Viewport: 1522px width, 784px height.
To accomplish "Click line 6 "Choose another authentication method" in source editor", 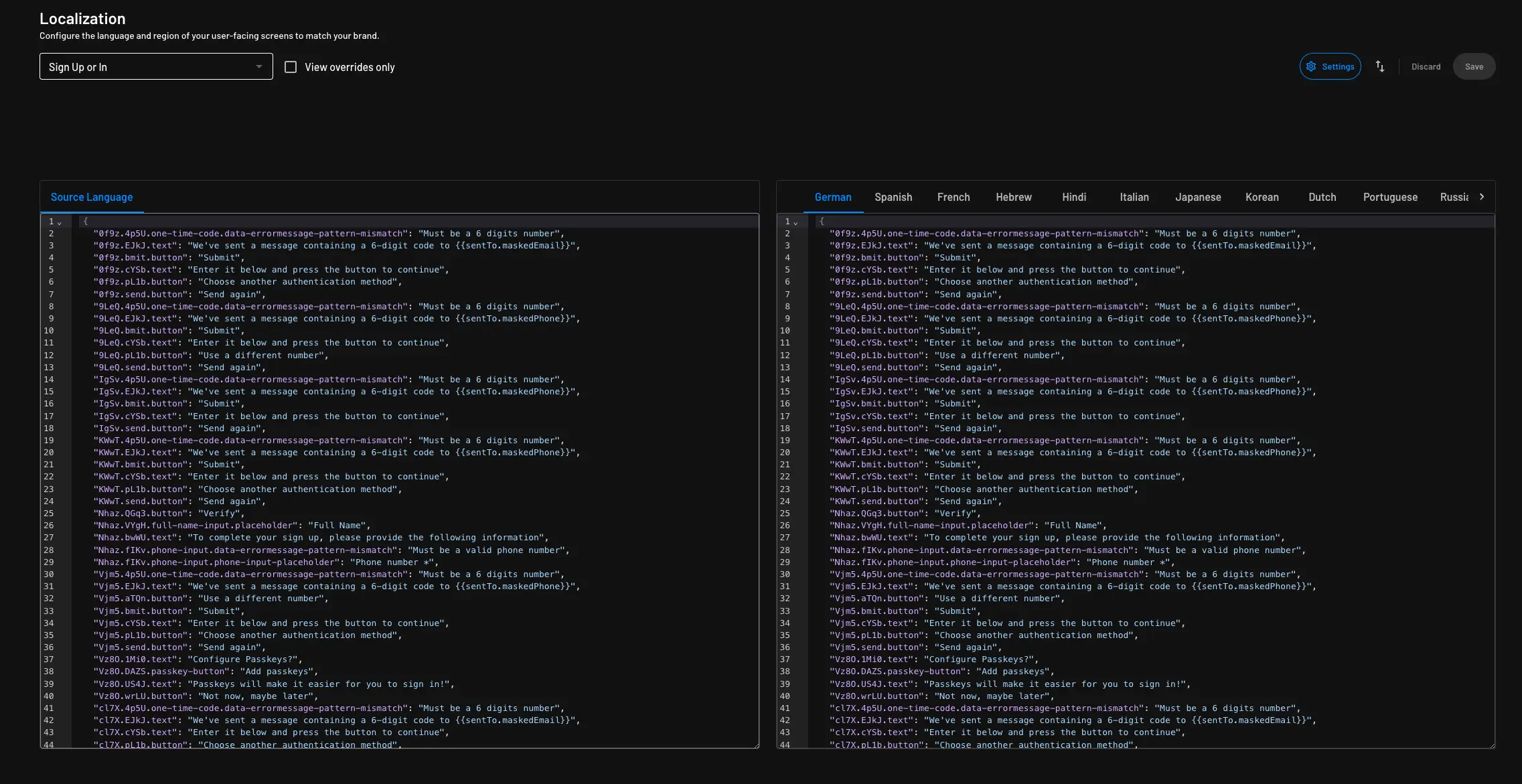I will coord(298,282).
